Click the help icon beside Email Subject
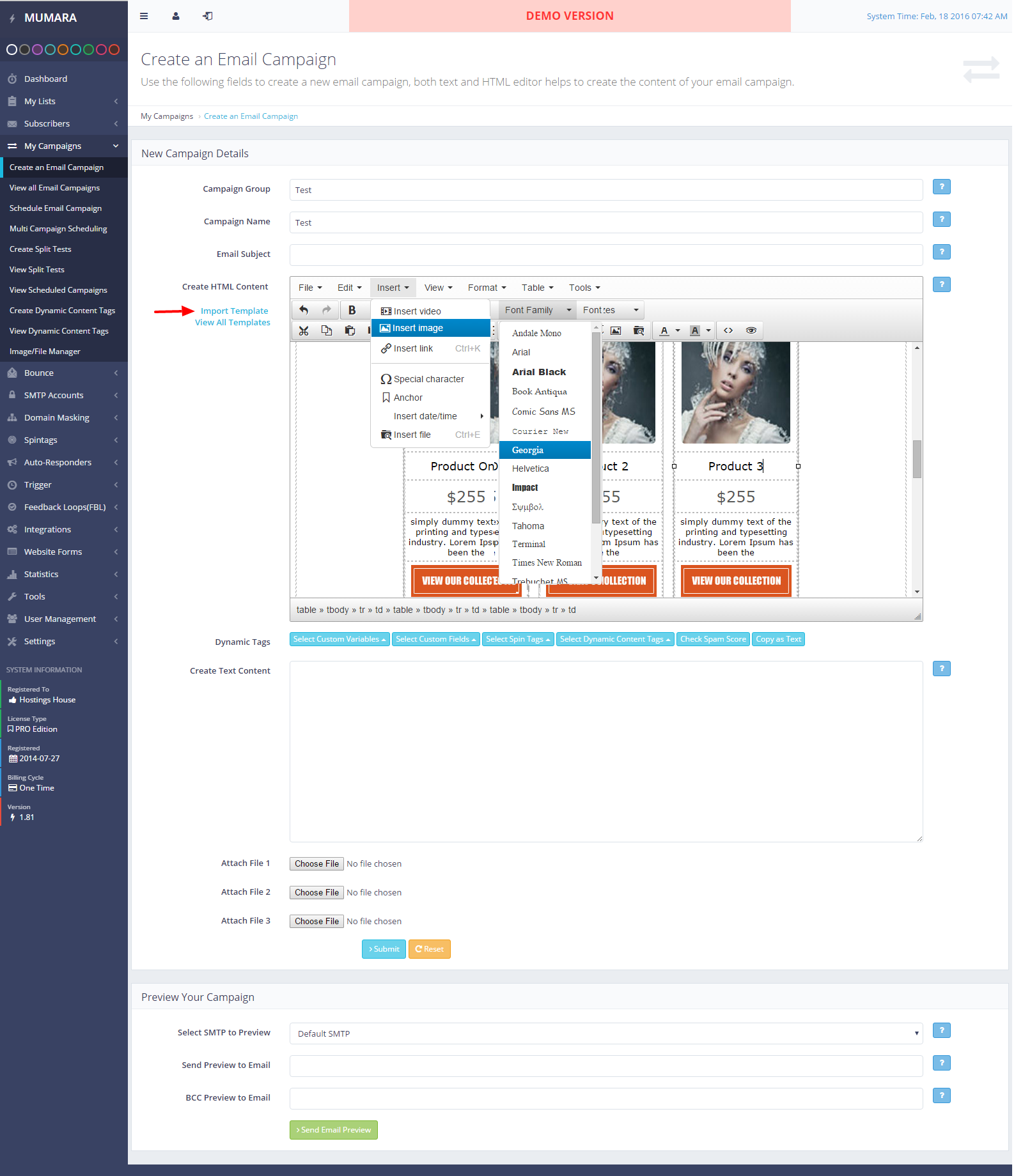 point(941,252)
